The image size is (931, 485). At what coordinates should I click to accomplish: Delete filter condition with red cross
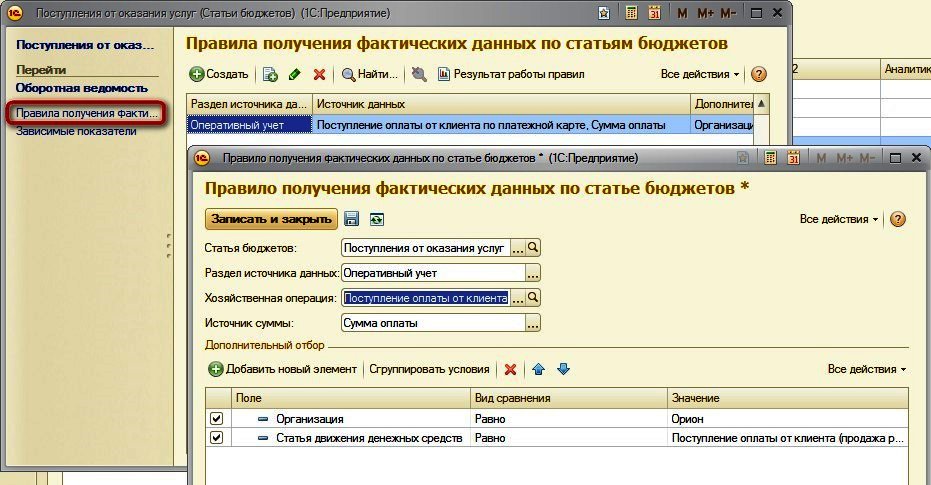click(510, 369)
